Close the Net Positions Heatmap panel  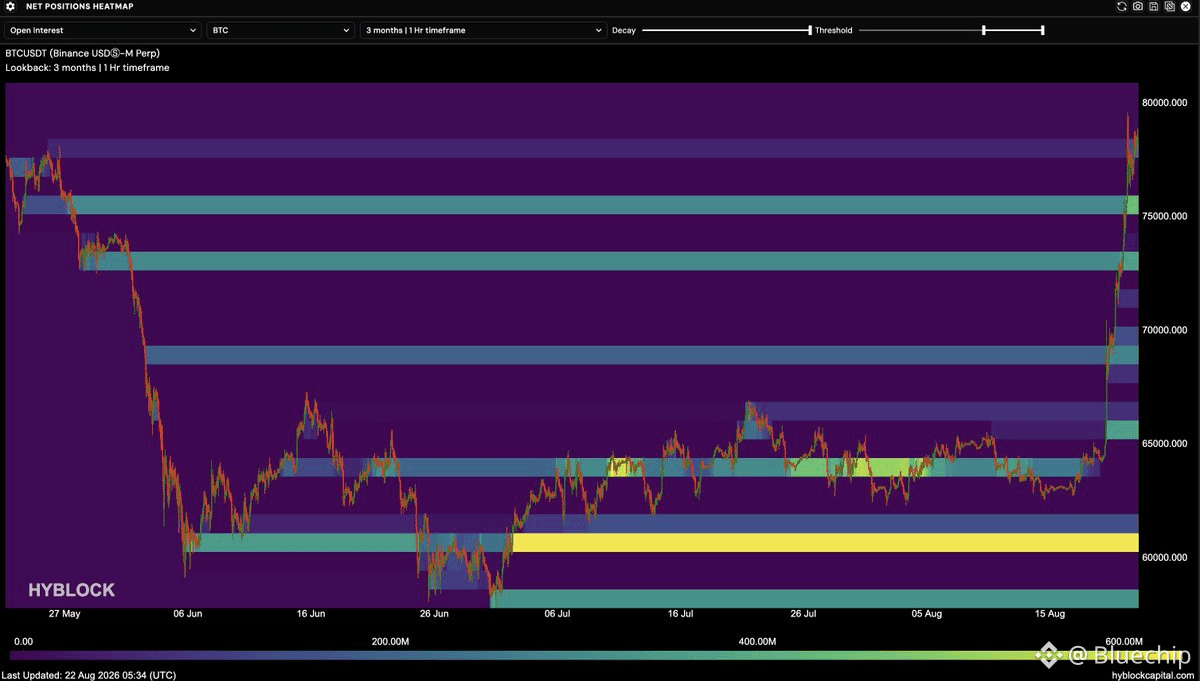(1187, 7)
